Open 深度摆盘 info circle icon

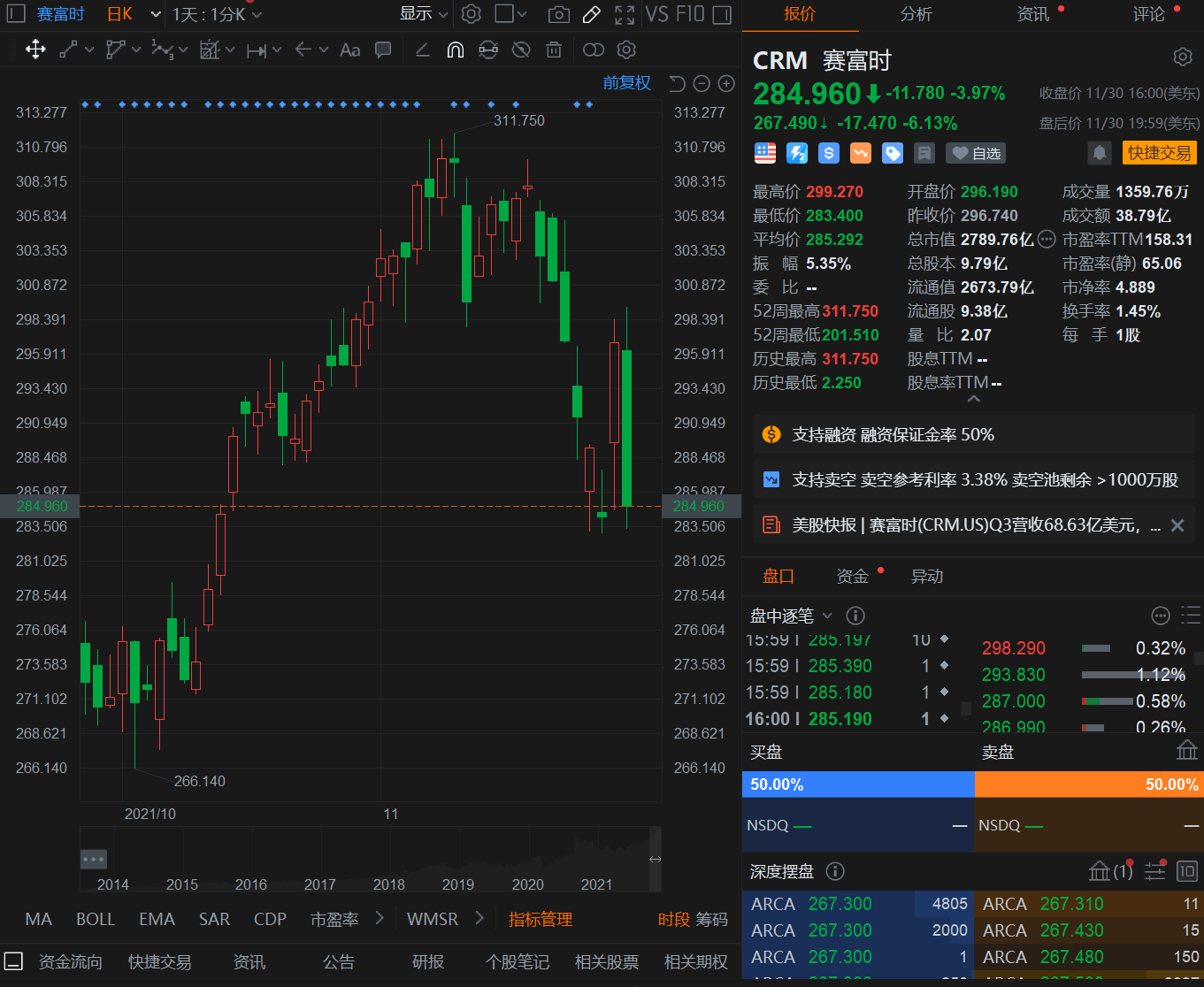834,871
